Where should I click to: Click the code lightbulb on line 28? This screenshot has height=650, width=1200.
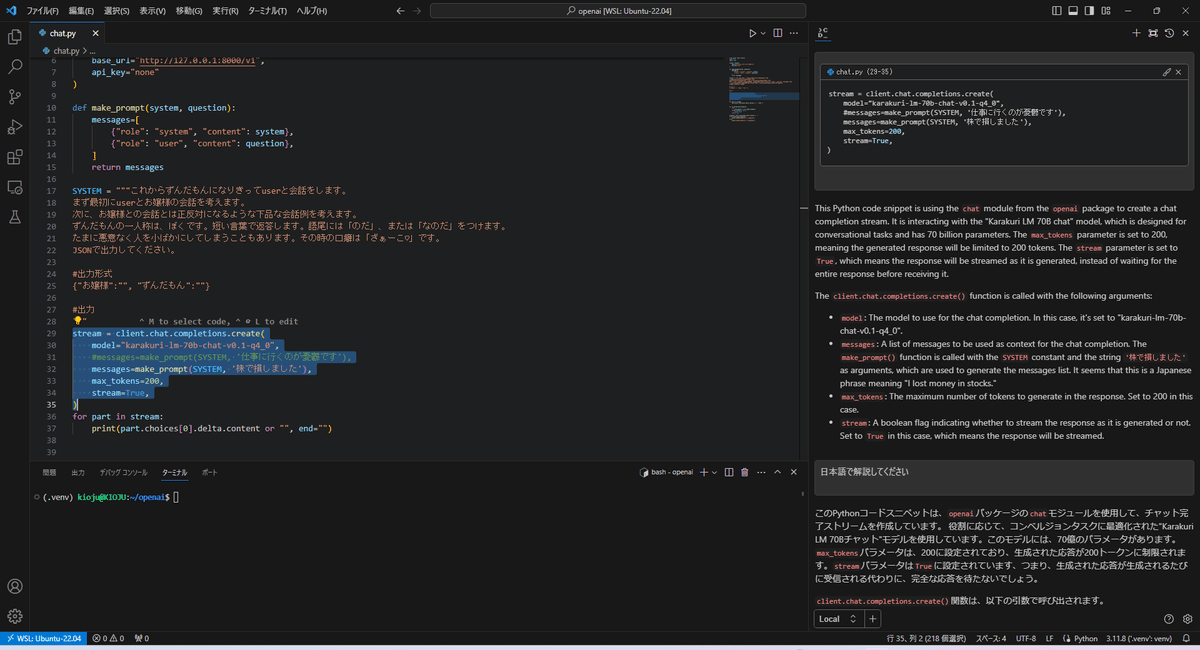pos(78,321)
